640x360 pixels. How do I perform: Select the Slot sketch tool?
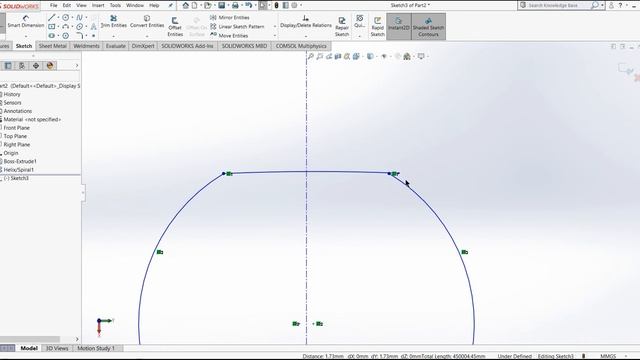click(x=51, y=36)
